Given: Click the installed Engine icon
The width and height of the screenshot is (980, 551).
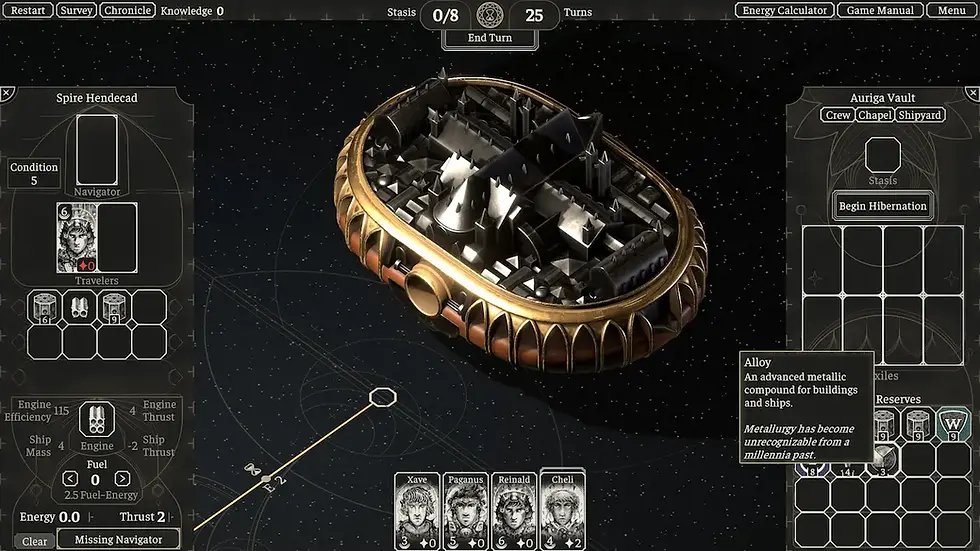Looking at the screenshot, I should 97,419.
